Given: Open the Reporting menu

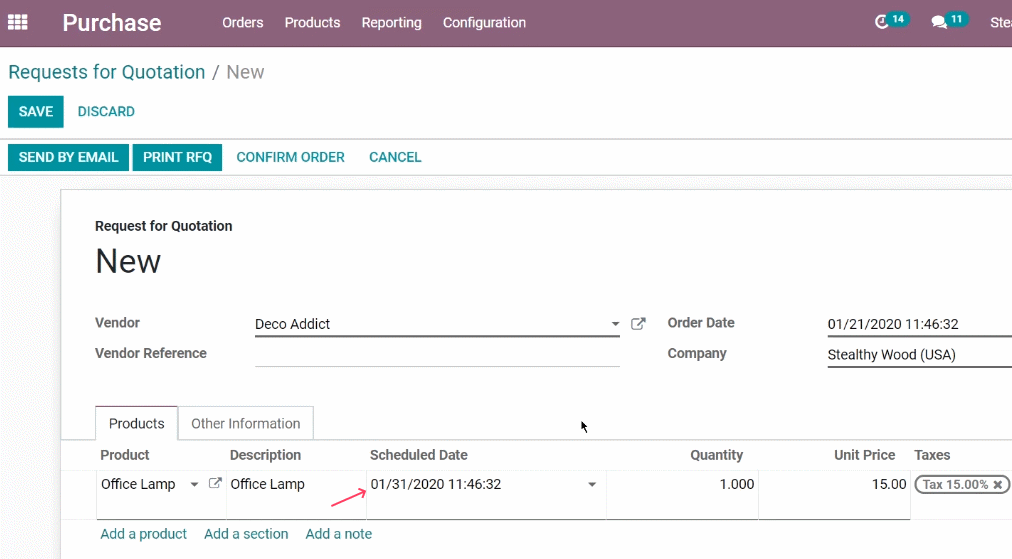Looking at the screenshot, I should point(391,23).
